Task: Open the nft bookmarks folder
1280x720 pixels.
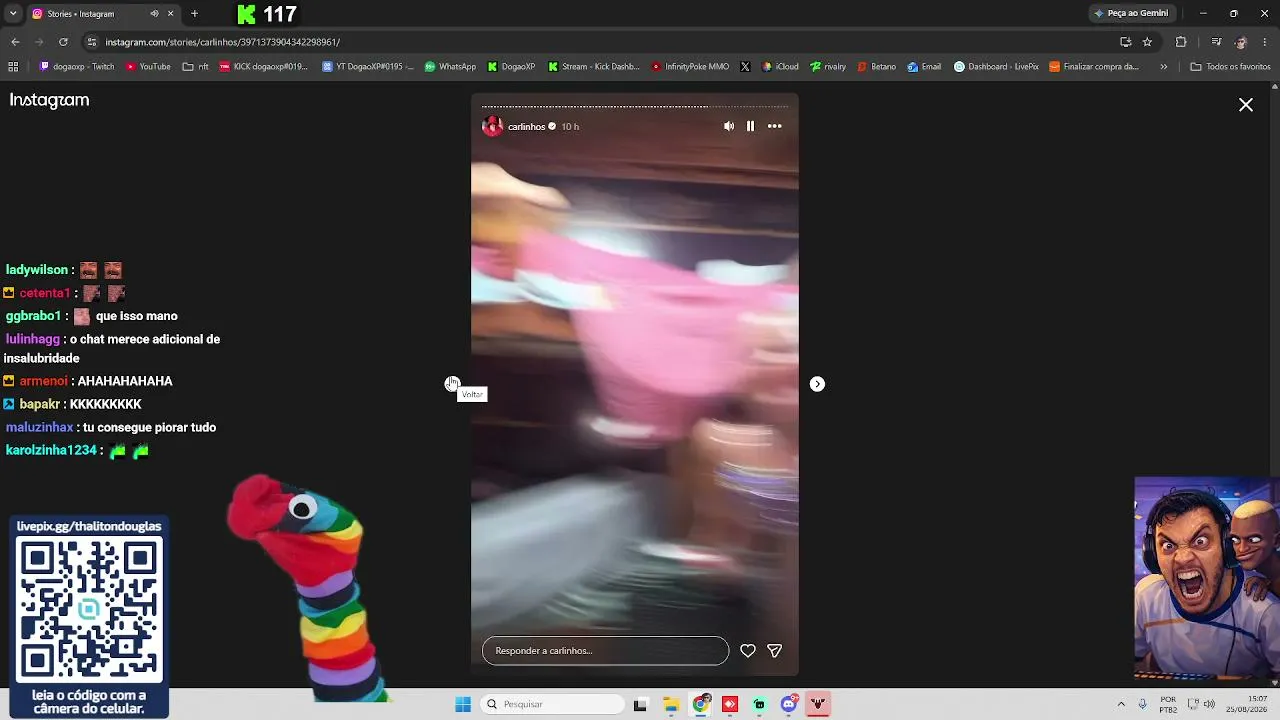Action: point(195,67)
